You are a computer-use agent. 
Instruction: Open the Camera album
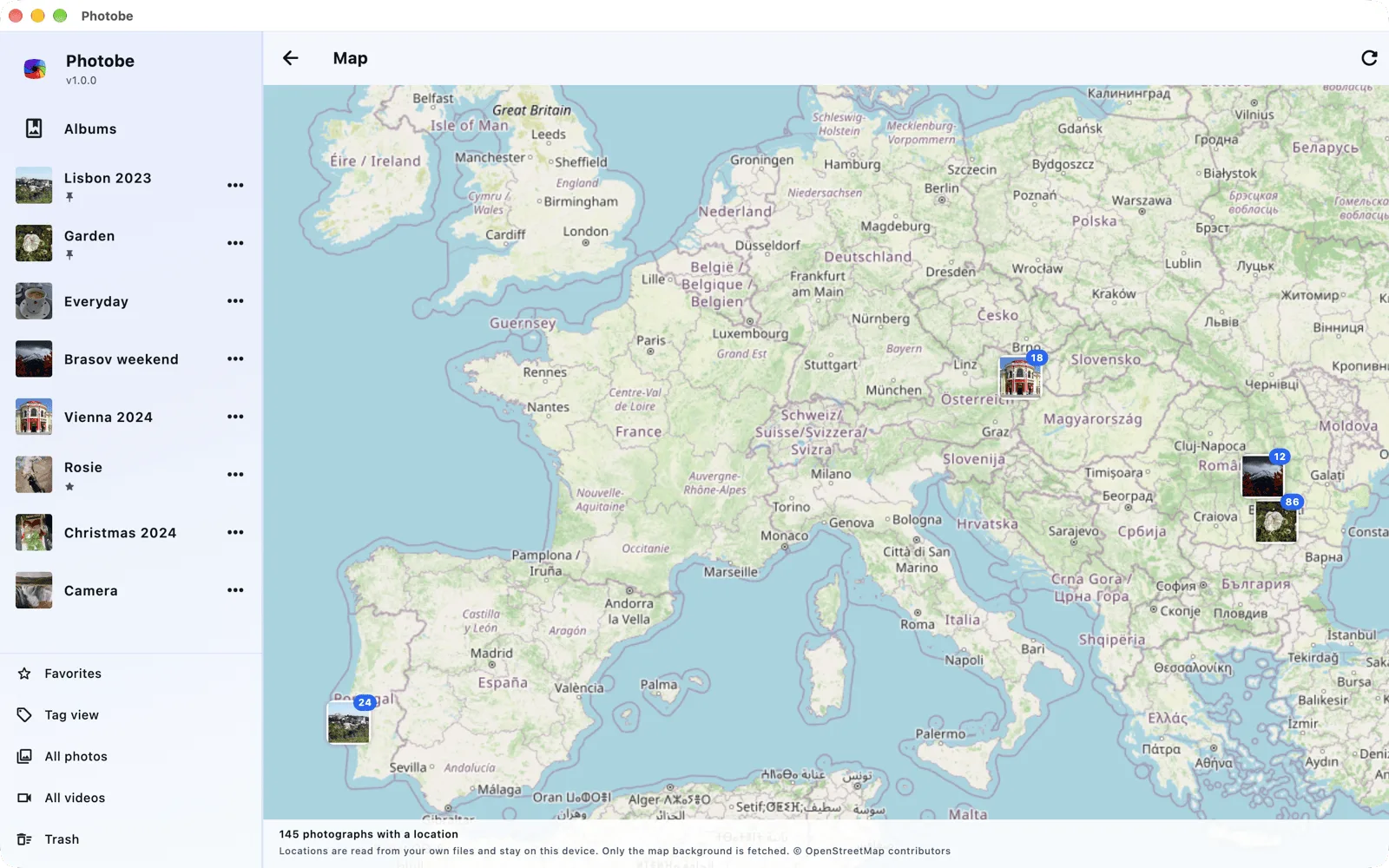(x=130, y=590)
